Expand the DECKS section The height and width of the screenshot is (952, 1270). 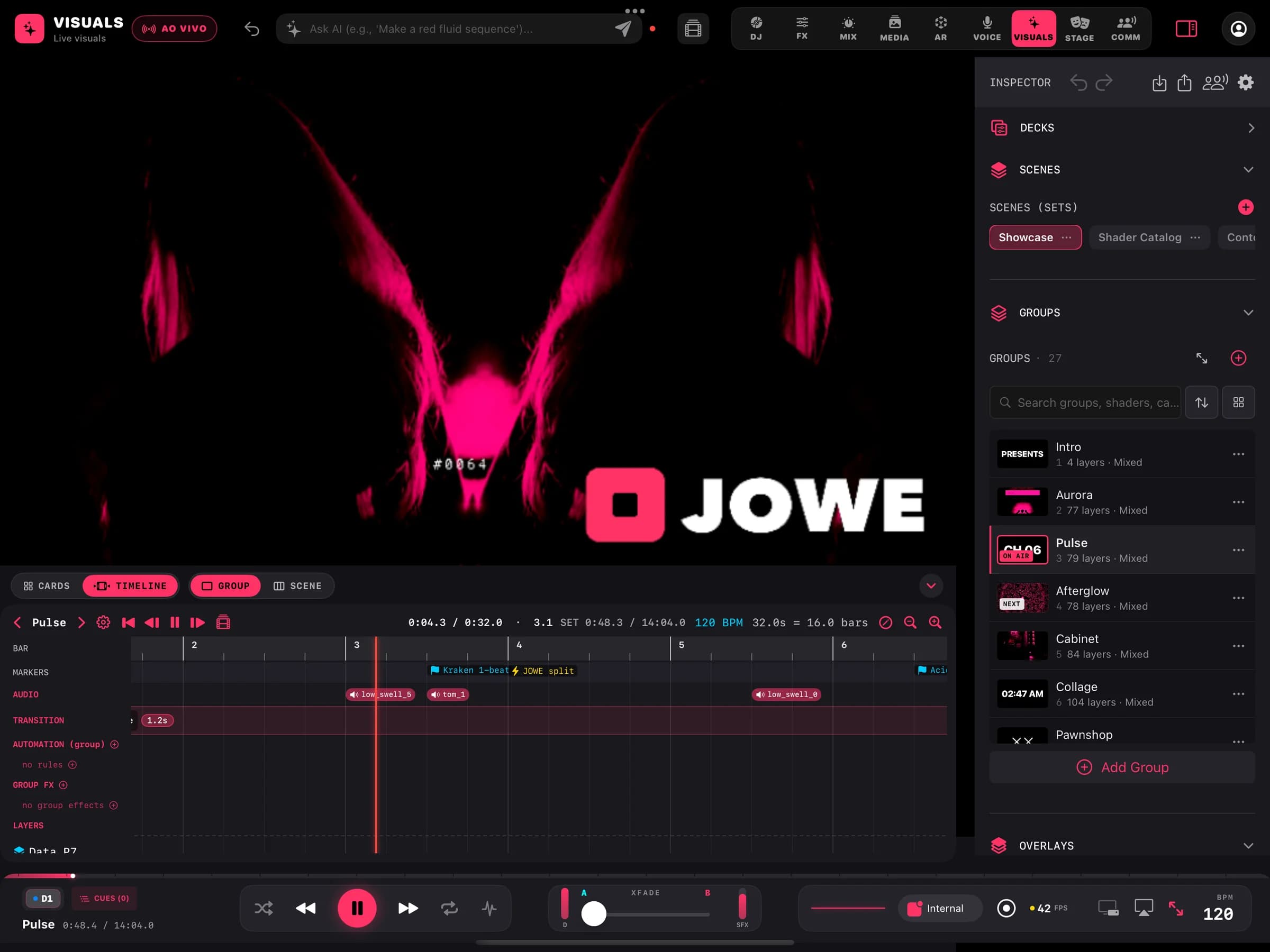click(x=1122, y=127)
